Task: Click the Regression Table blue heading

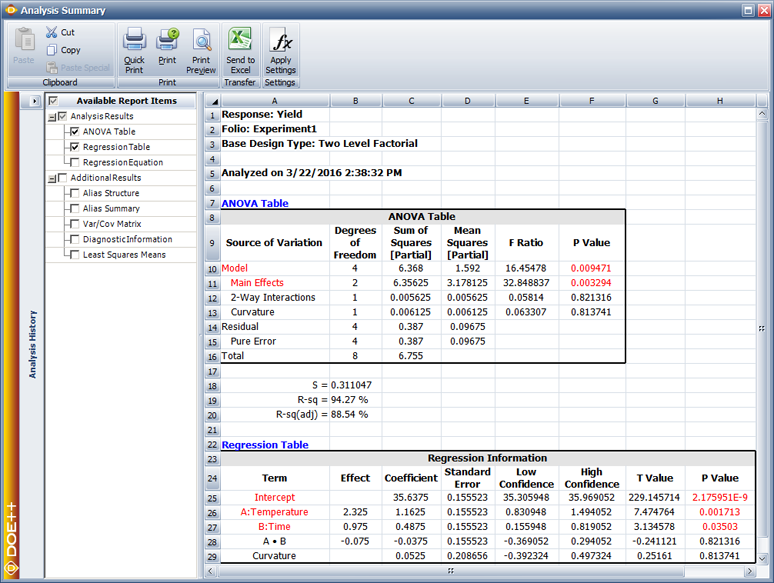Action: click(265, 444)
